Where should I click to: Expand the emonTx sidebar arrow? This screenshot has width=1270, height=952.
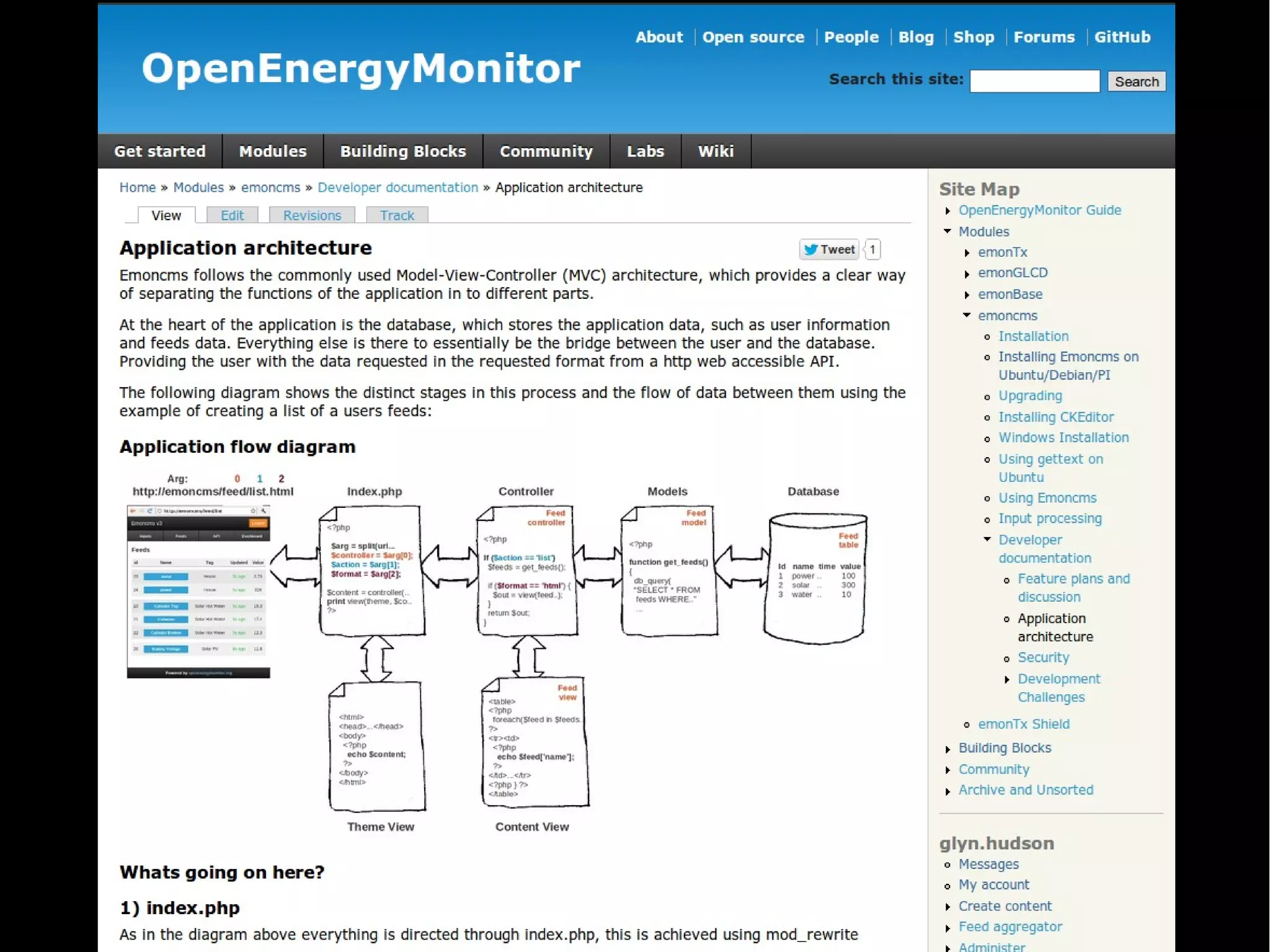[967, 253]
